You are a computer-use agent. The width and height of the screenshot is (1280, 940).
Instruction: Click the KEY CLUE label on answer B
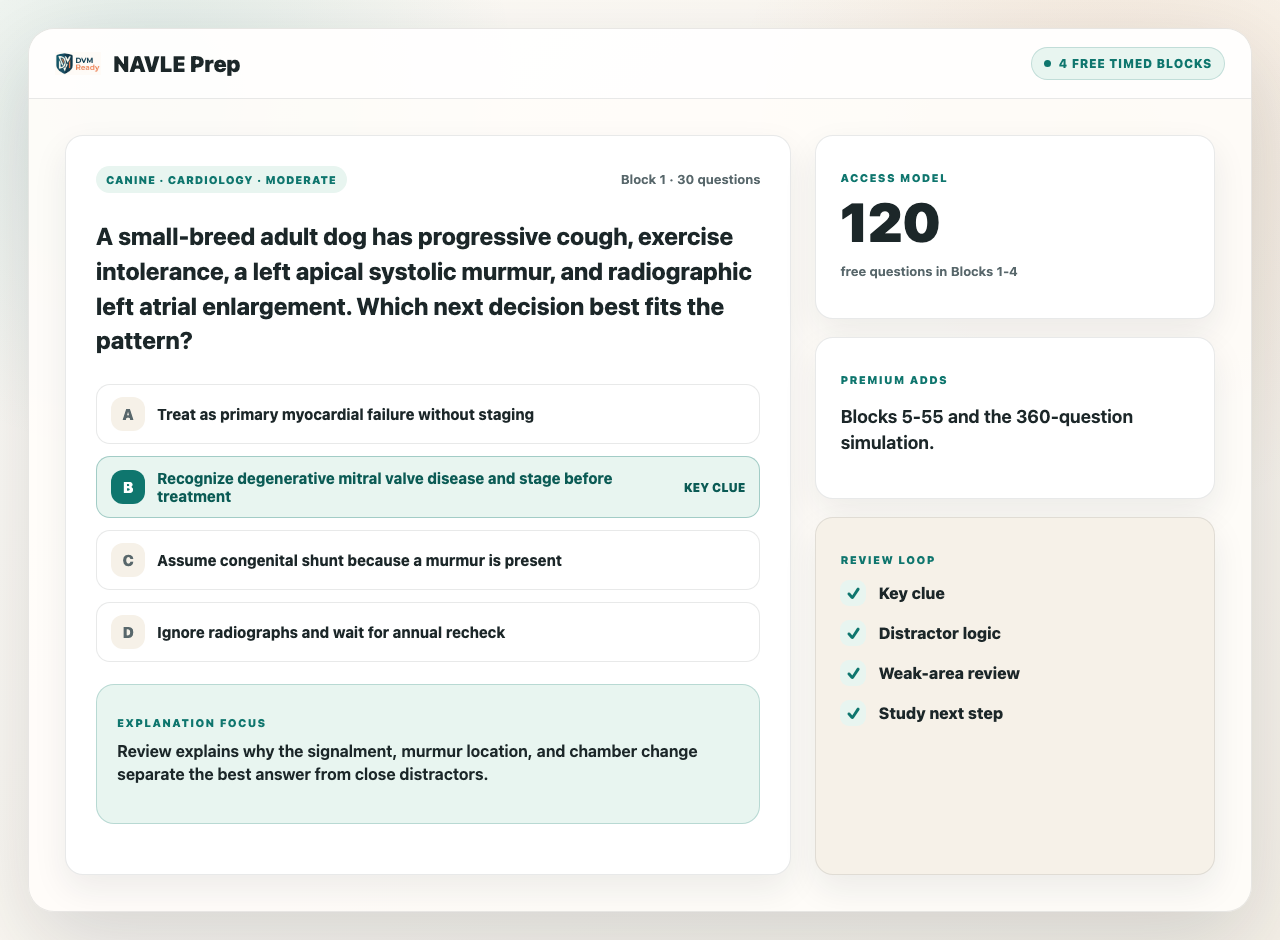tap(714, 488)
